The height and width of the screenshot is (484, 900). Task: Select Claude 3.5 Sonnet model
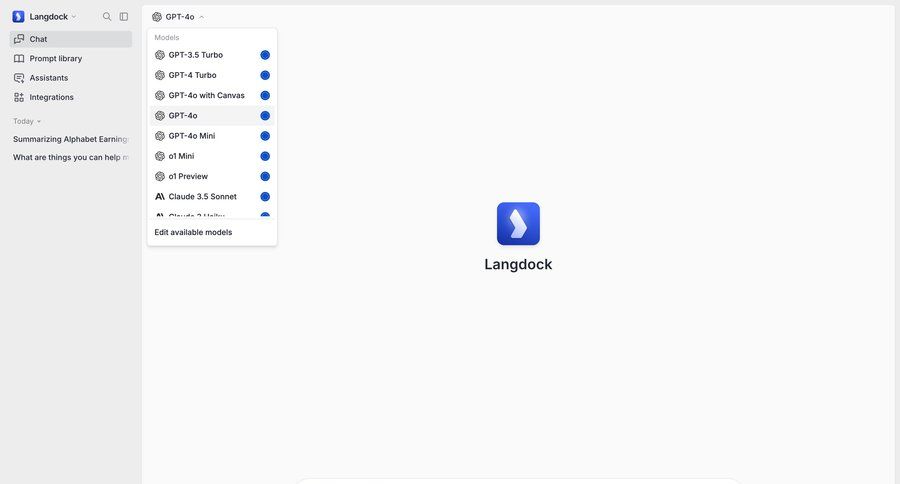click(x=212, y=196)
